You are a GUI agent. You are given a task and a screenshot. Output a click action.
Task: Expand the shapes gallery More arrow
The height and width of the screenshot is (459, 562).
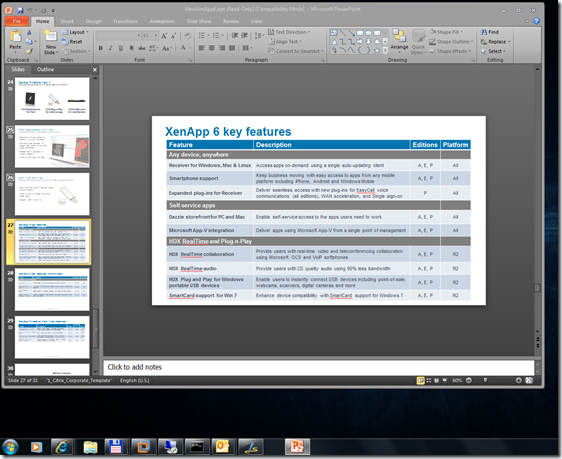point(385,51)
